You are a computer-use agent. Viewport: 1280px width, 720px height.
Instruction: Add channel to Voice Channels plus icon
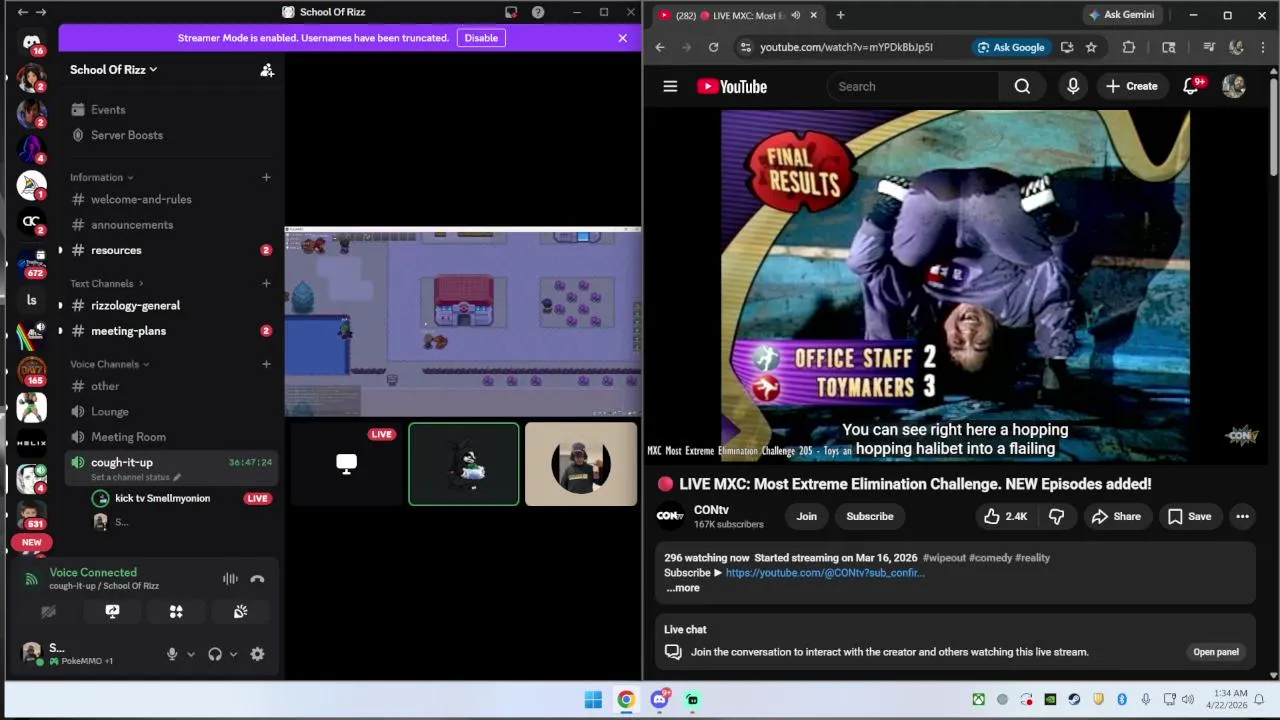(266, 364)
